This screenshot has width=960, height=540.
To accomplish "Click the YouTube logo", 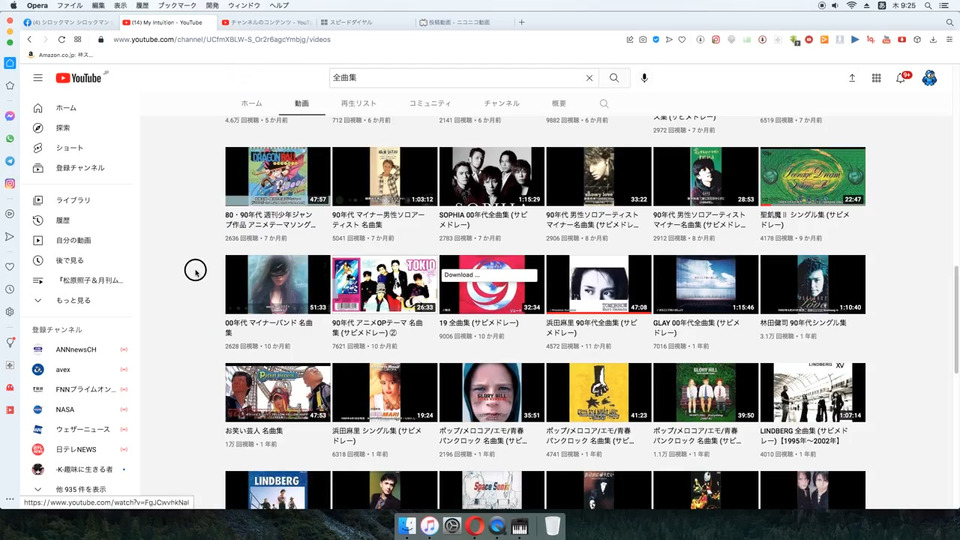I will 78,78.
